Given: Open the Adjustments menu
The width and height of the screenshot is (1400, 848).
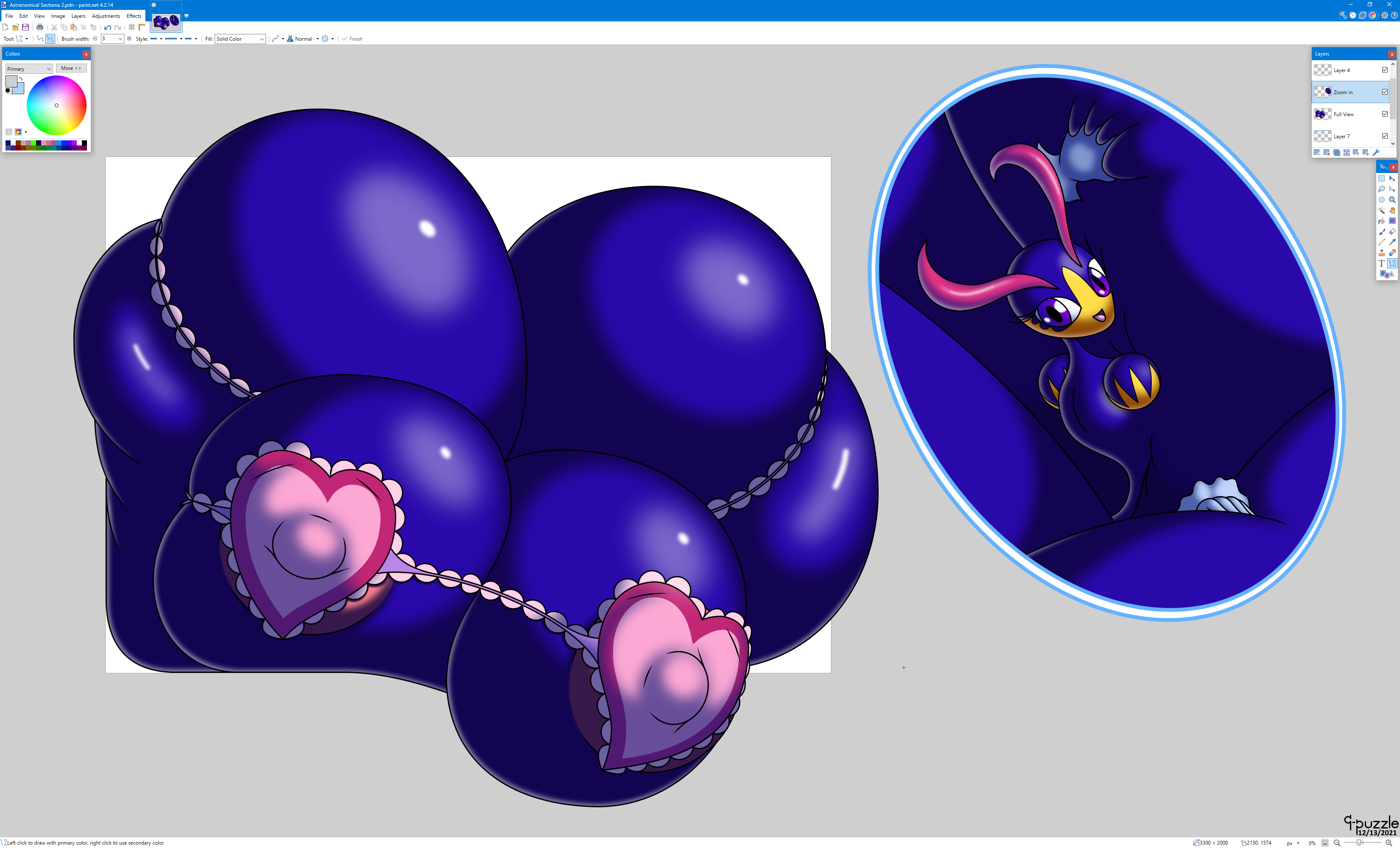Looking at the screenshot, I should pyautogui.click(x=106, y=16).
